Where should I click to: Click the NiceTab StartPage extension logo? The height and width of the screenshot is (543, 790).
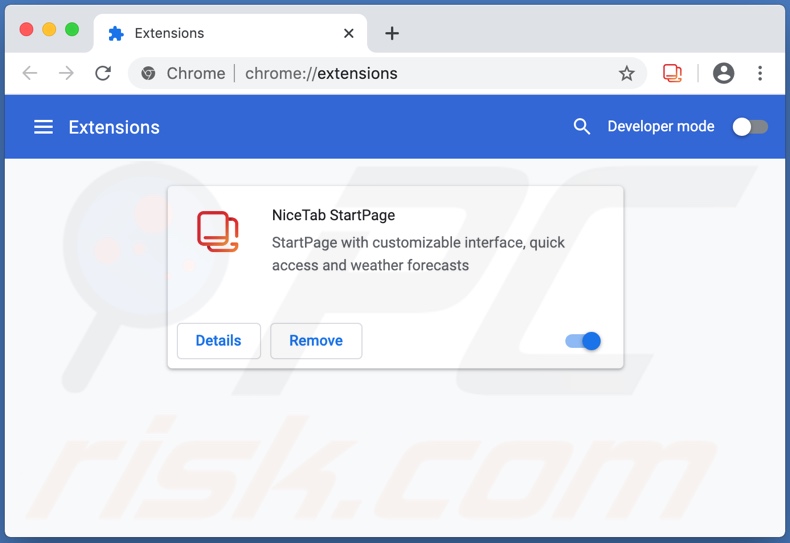(218, 231)
